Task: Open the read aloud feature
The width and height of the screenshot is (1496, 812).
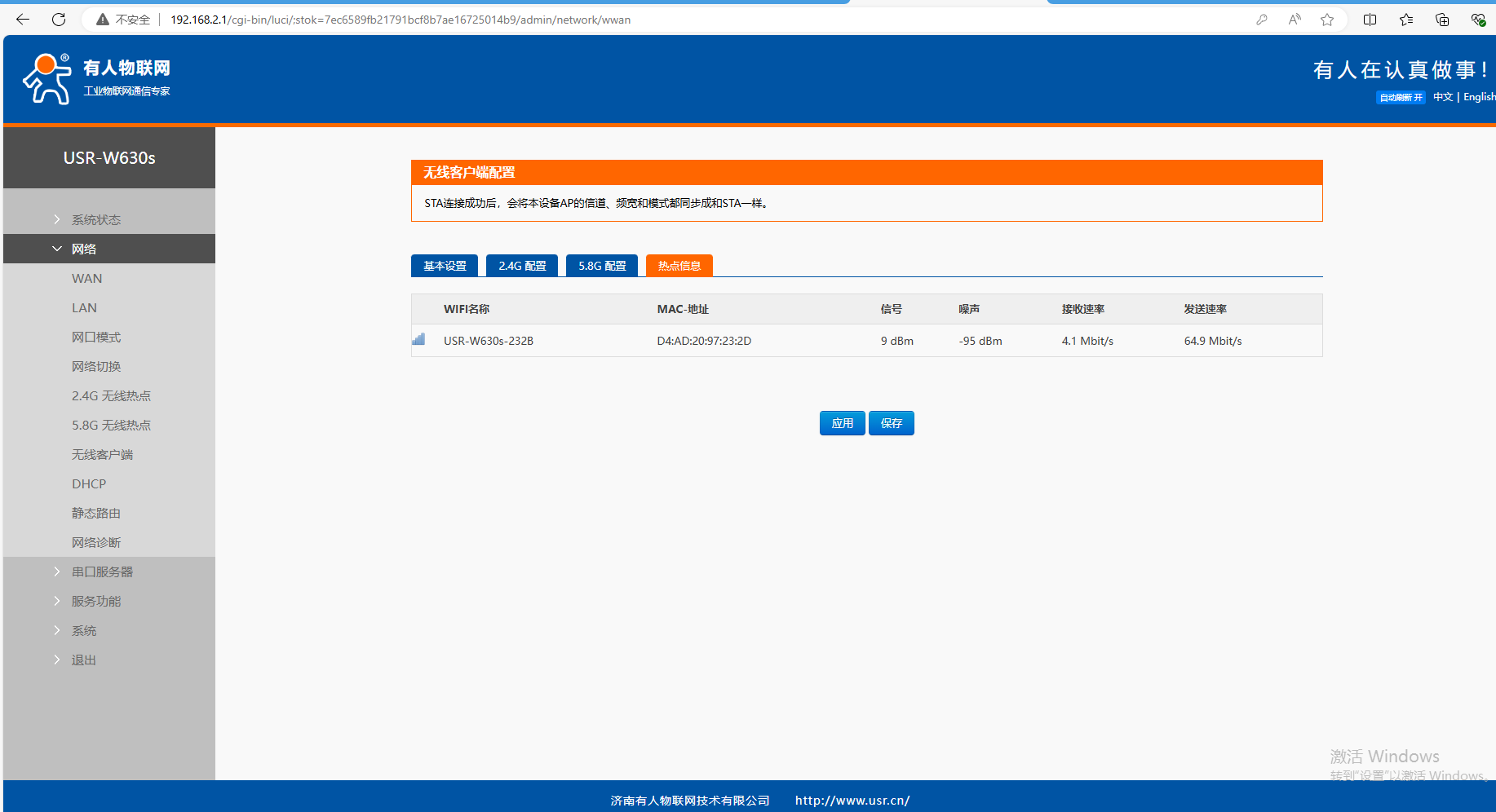Action: [1295, 20]
